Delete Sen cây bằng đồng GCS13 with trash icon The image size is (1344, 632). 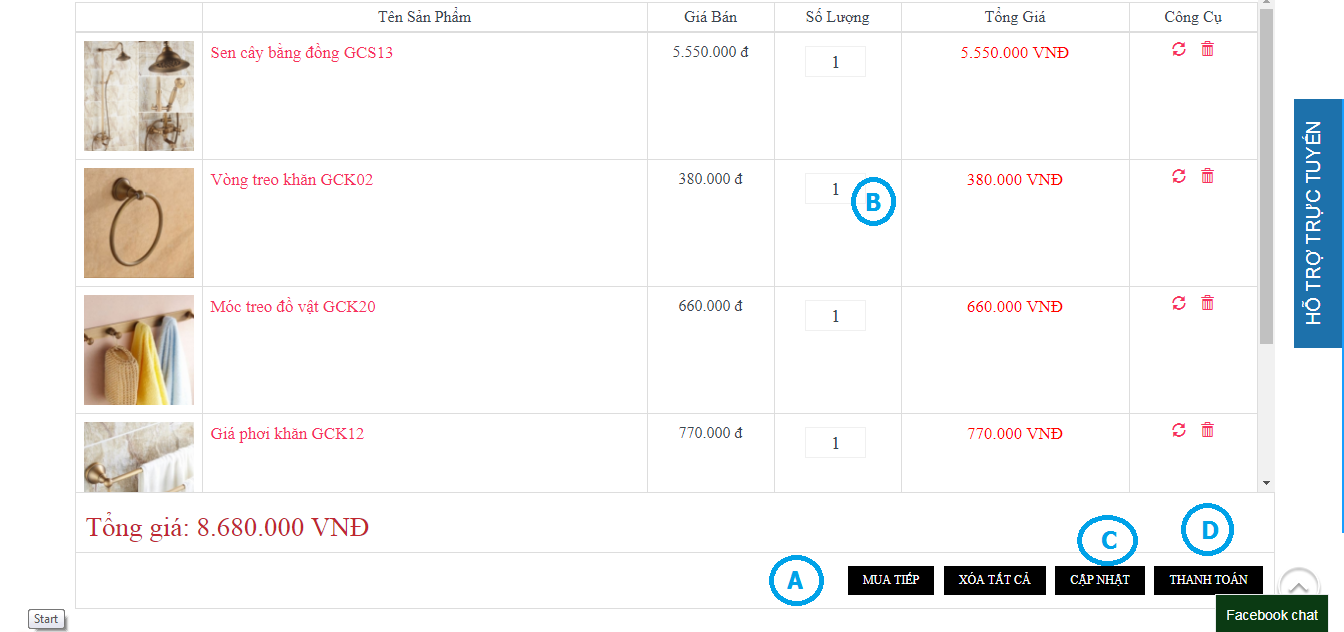(x=1207, y=49)
